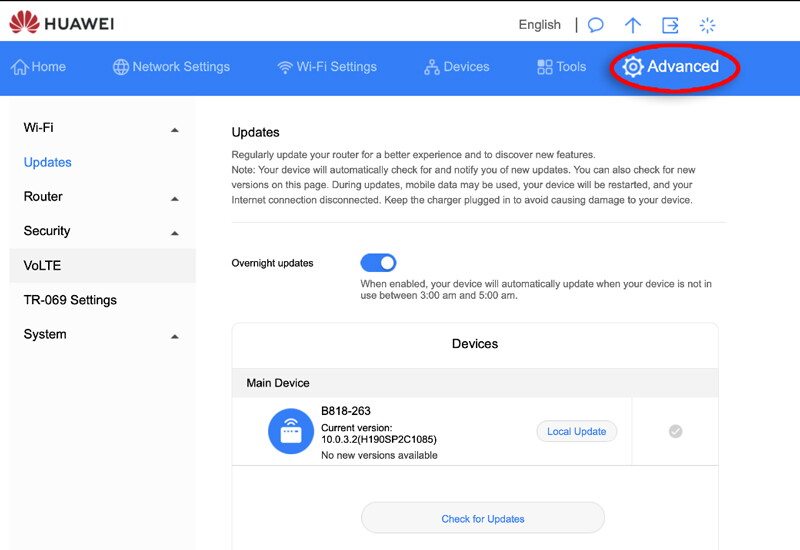Screen dimensions: 800x550
Task: Click the spinning loading indicator icon
Action: tap(707, 25)
